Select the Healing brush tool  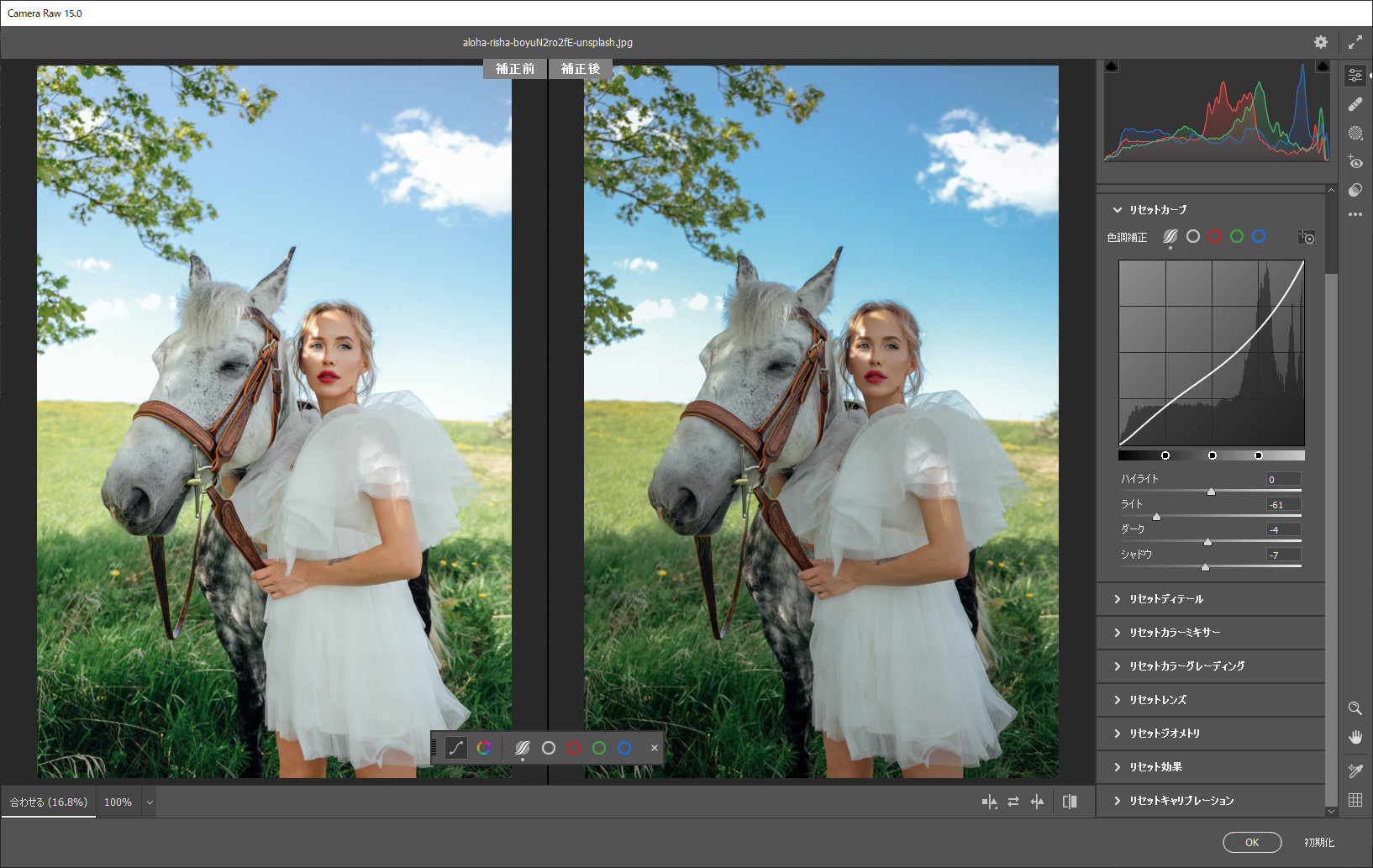1355,104
